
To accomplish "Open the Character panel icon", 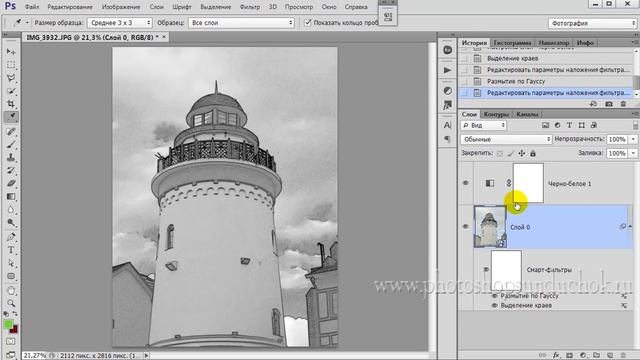I will coord(447,125).
